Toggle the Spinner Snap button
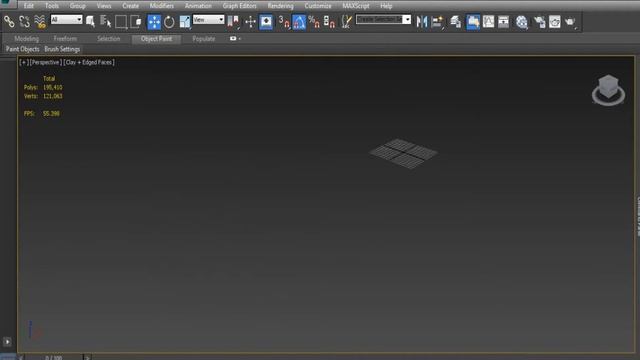 329,22
